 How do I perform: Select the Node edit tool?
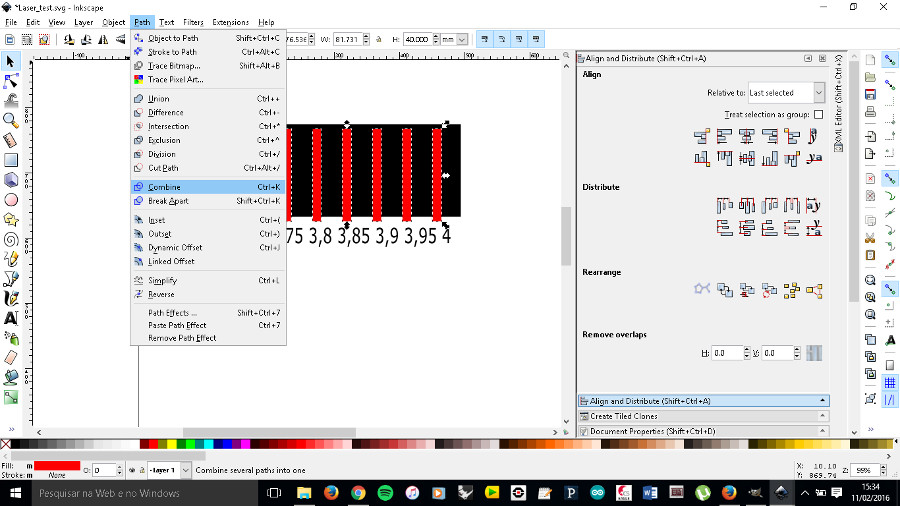pos(11,81)
